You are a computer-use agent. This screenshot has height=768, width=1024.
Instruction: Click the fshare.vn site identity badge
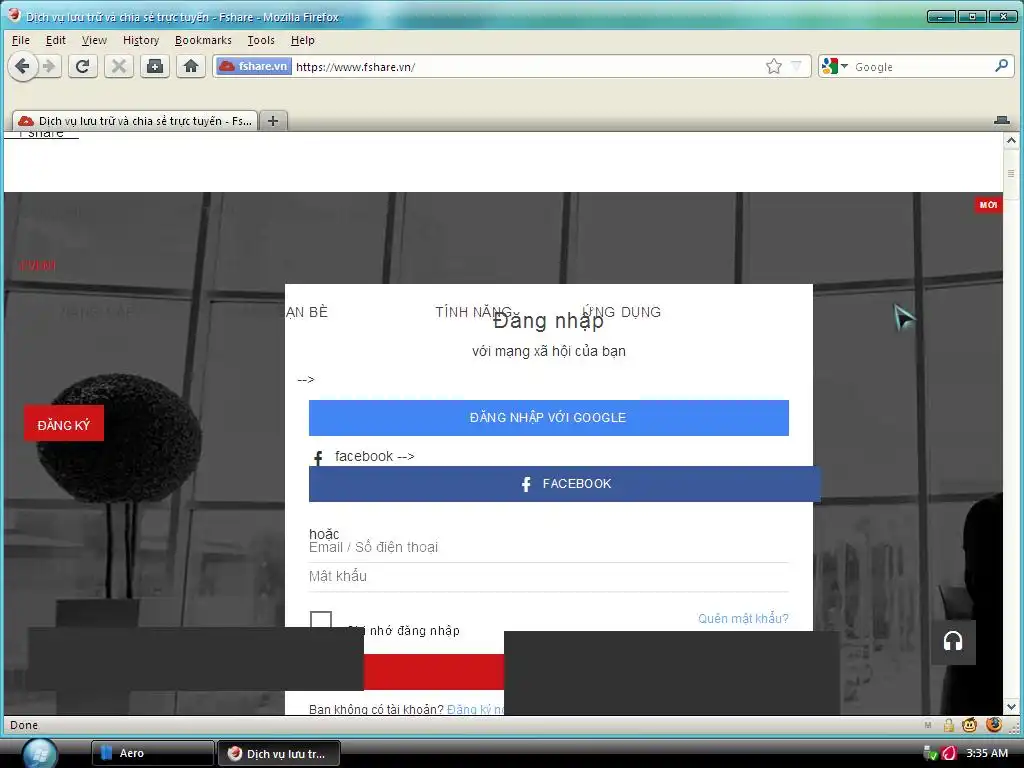254,67
